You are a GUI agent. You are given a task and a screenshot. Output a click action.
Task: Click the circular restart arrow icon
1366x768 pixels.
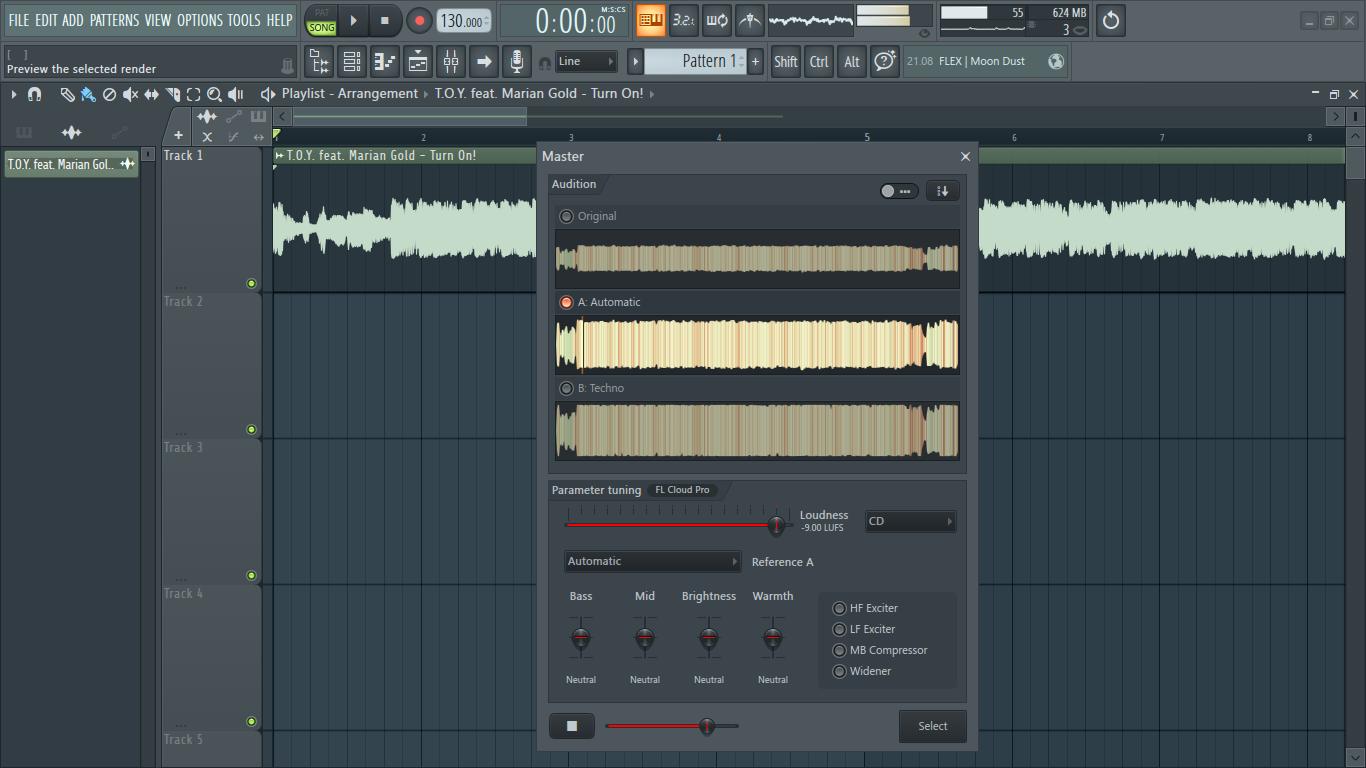[x=1110, y=20]
